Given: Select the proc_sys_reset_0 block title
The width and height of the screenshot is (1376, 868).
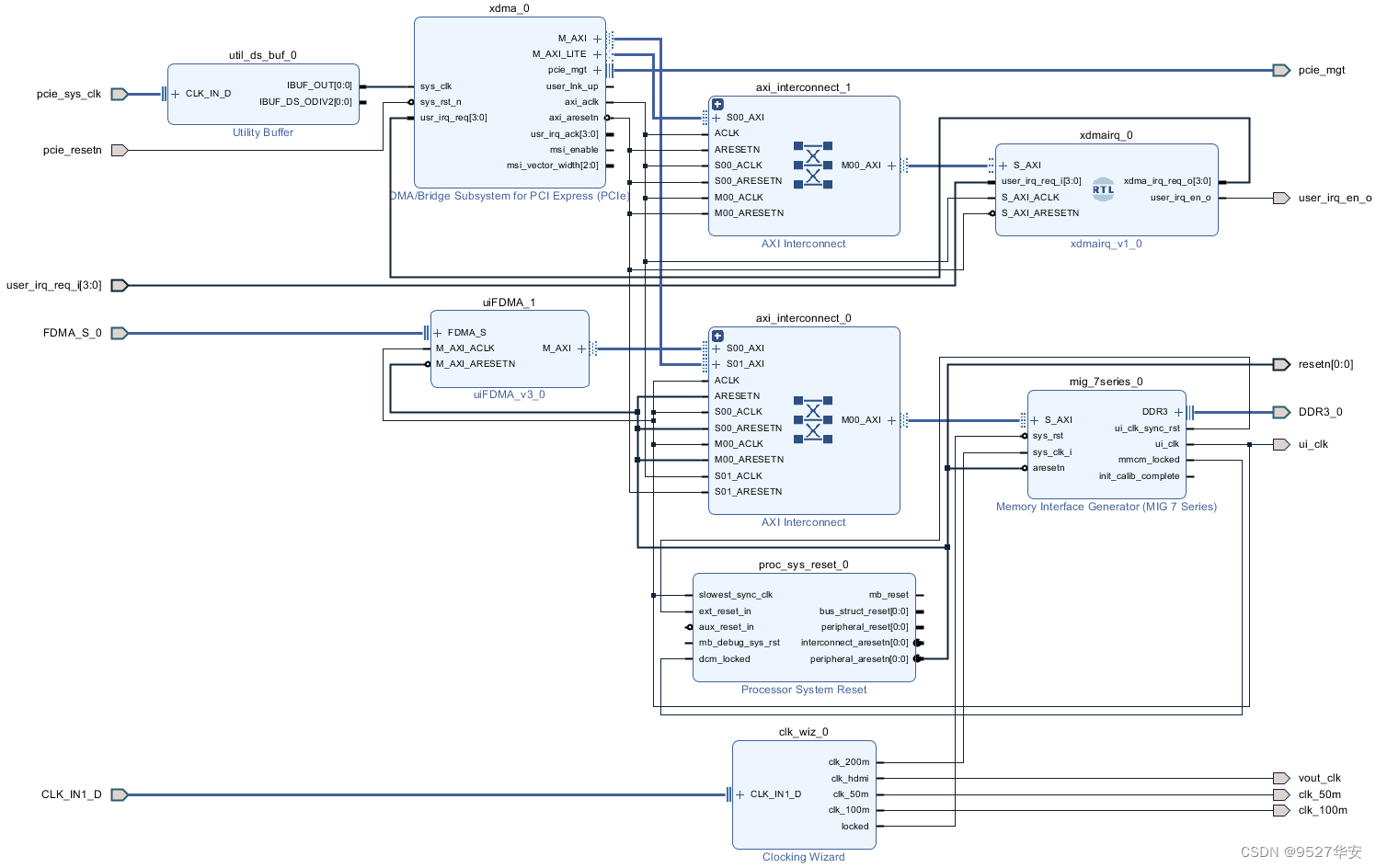Looking at the screenshot, I should tap(804, 565).
